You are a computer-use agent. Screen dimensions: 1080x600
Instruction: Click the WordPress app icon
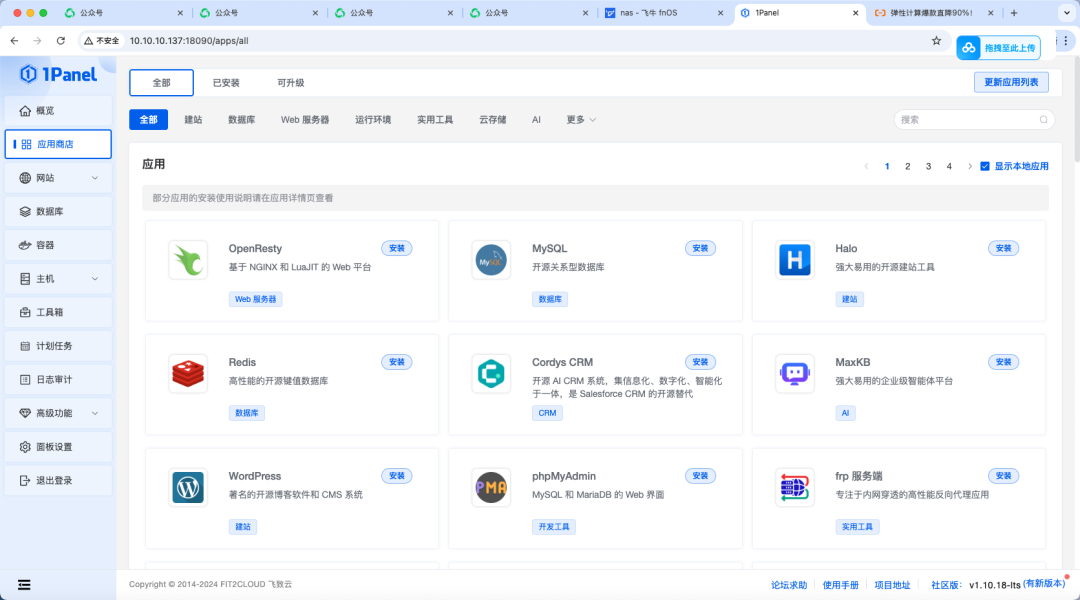point(188,488)
